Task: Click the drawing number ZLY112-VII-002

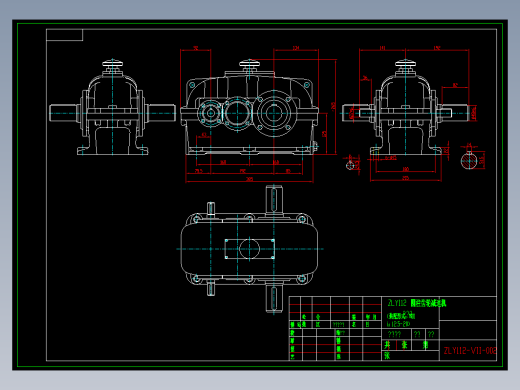Action: [470, 350]
